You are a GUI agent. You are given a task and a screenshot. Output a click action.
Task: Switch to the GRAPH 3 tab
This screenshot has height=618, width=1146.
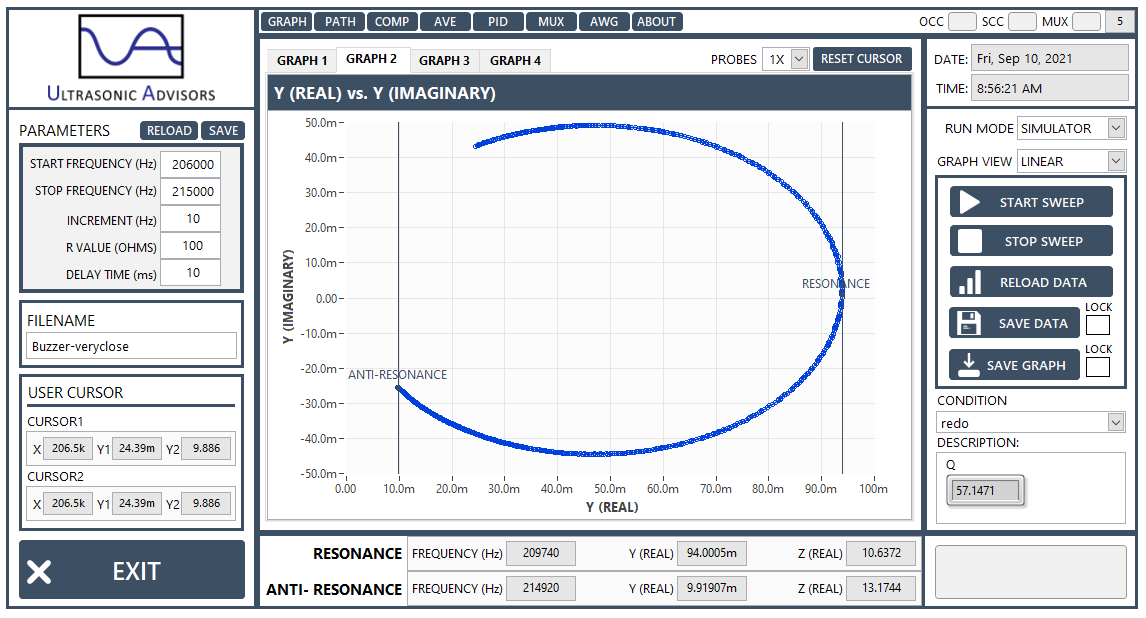(444, 61)
